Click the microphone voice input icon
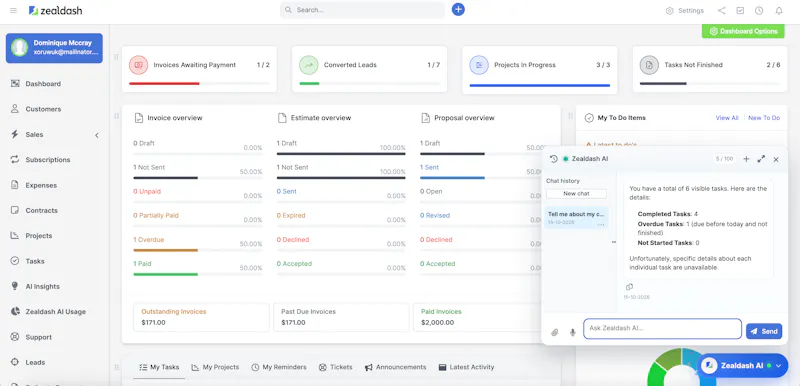The image size is (800, 386). (572, 332)
